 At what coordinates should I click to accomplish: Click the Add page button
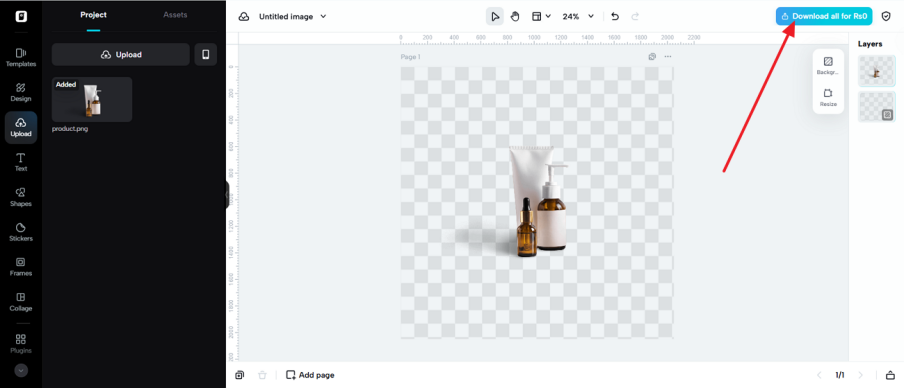tap(310, 375)
